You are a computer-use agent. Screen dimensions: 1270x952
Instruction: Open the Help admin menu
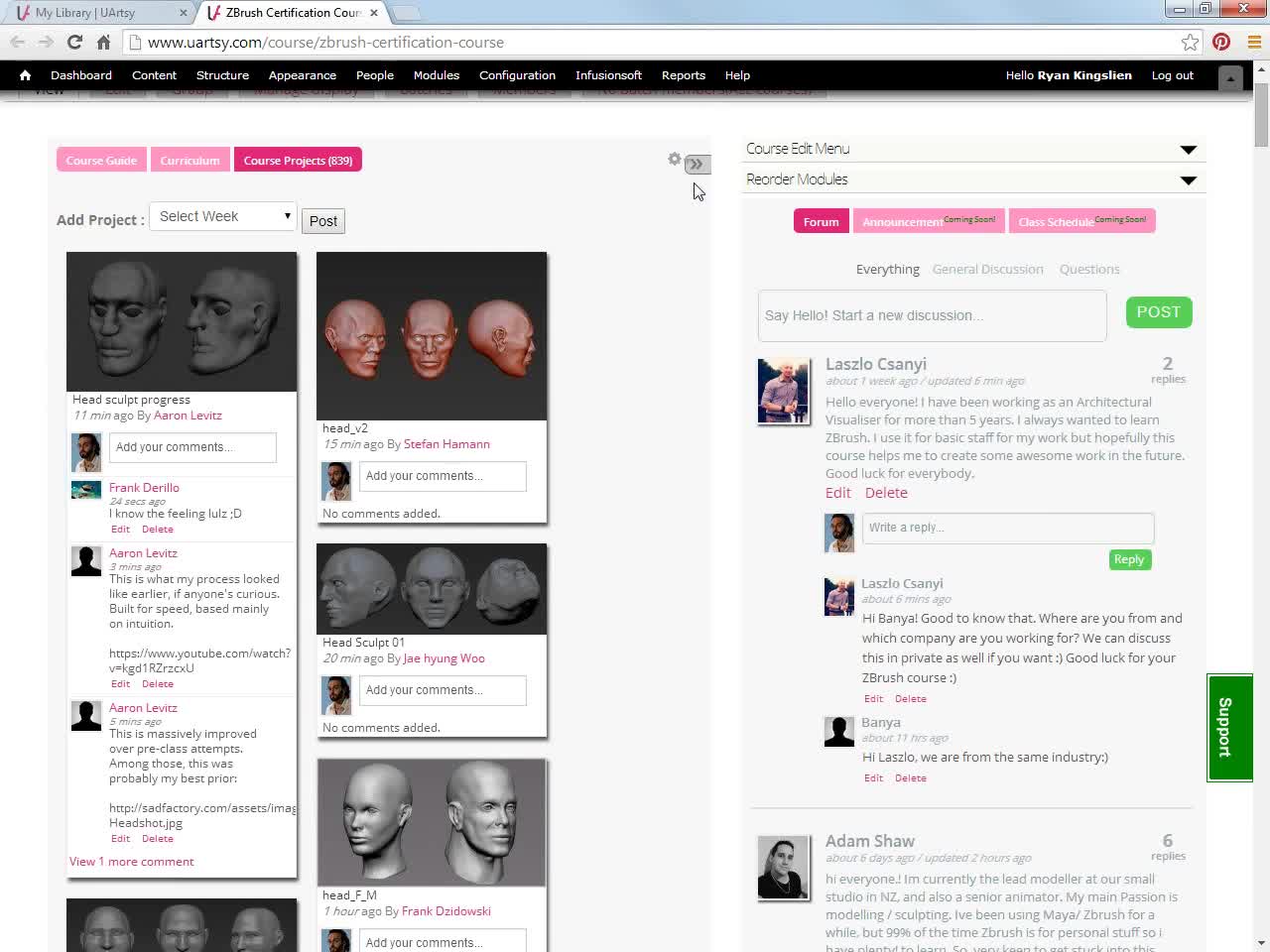[x=737, y=75]
